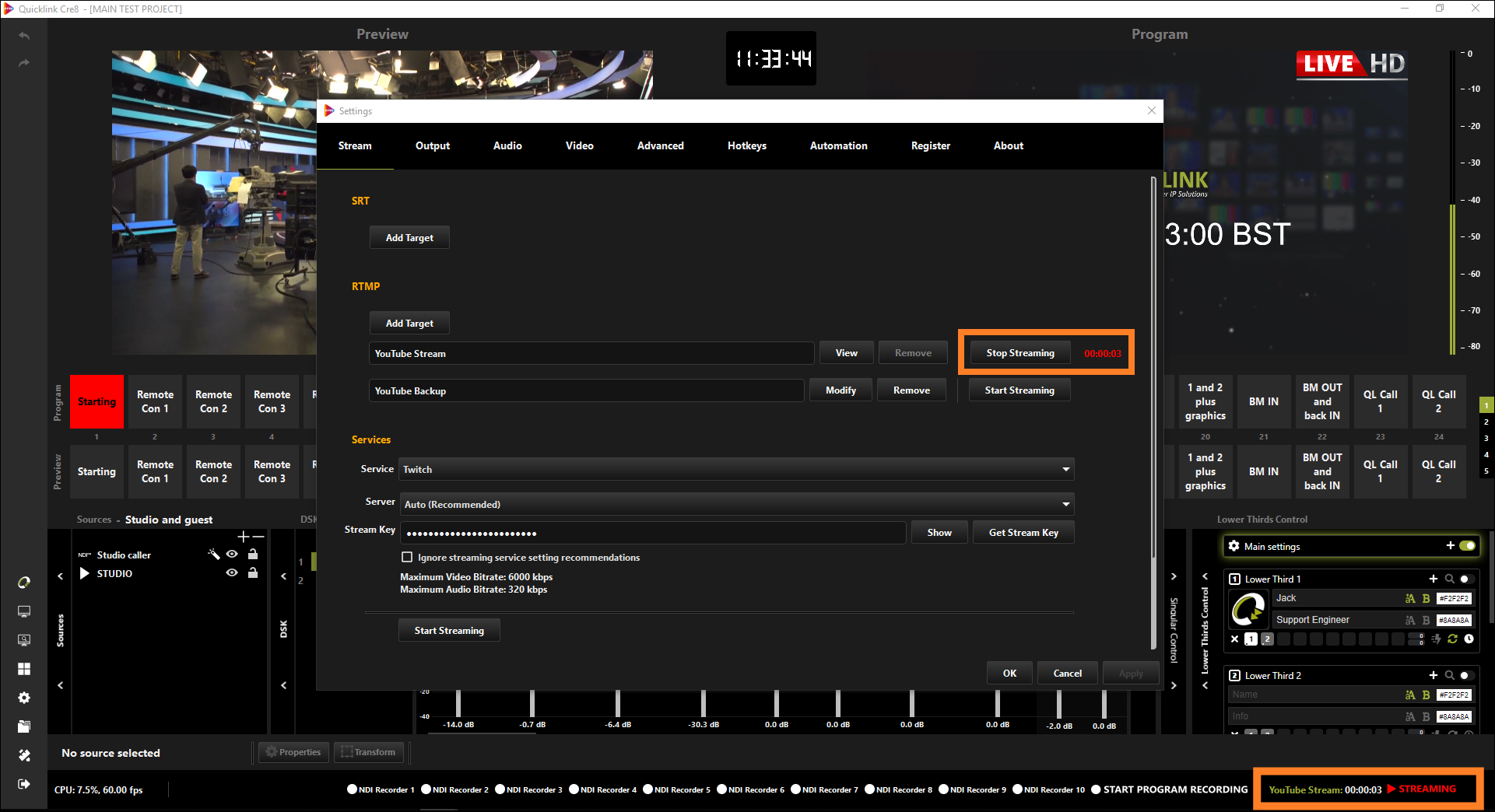This screenshot has width=1495, height=812.
Task: Expand the Server Auto (Recommended) dropdown
Action: [735, 504]
